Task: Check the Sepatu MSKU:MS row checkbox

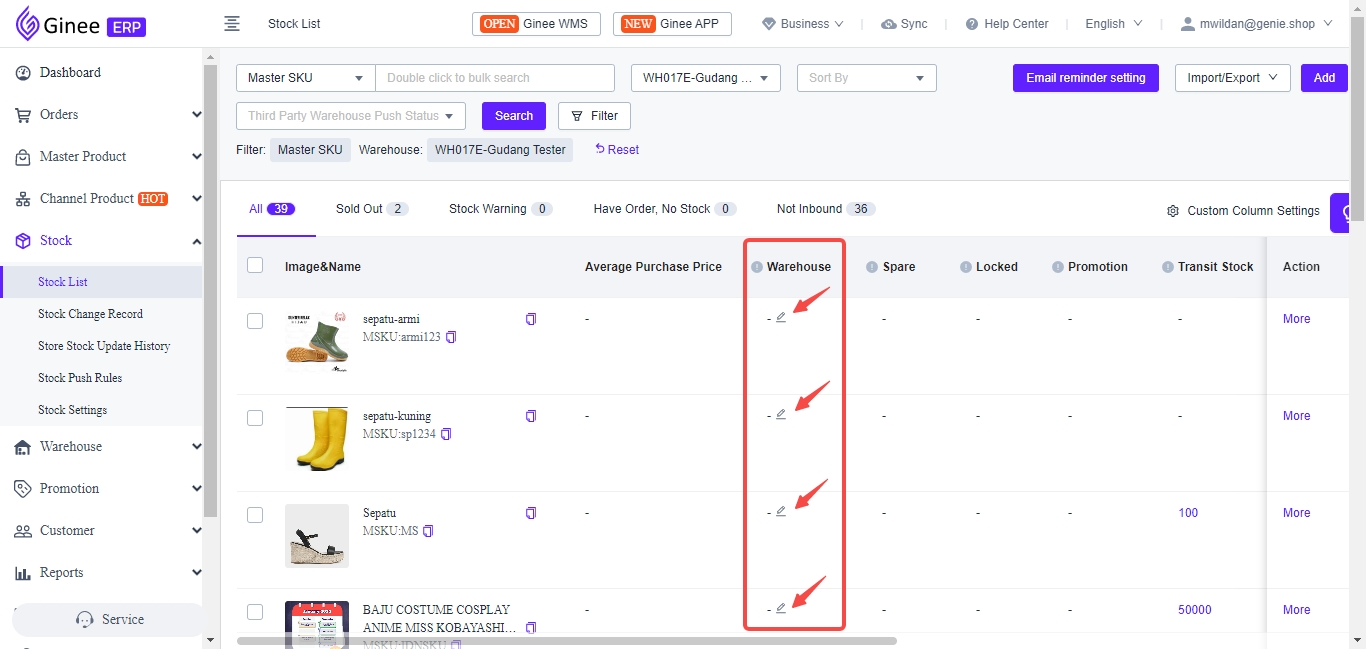Action: (x=255, y=515)
